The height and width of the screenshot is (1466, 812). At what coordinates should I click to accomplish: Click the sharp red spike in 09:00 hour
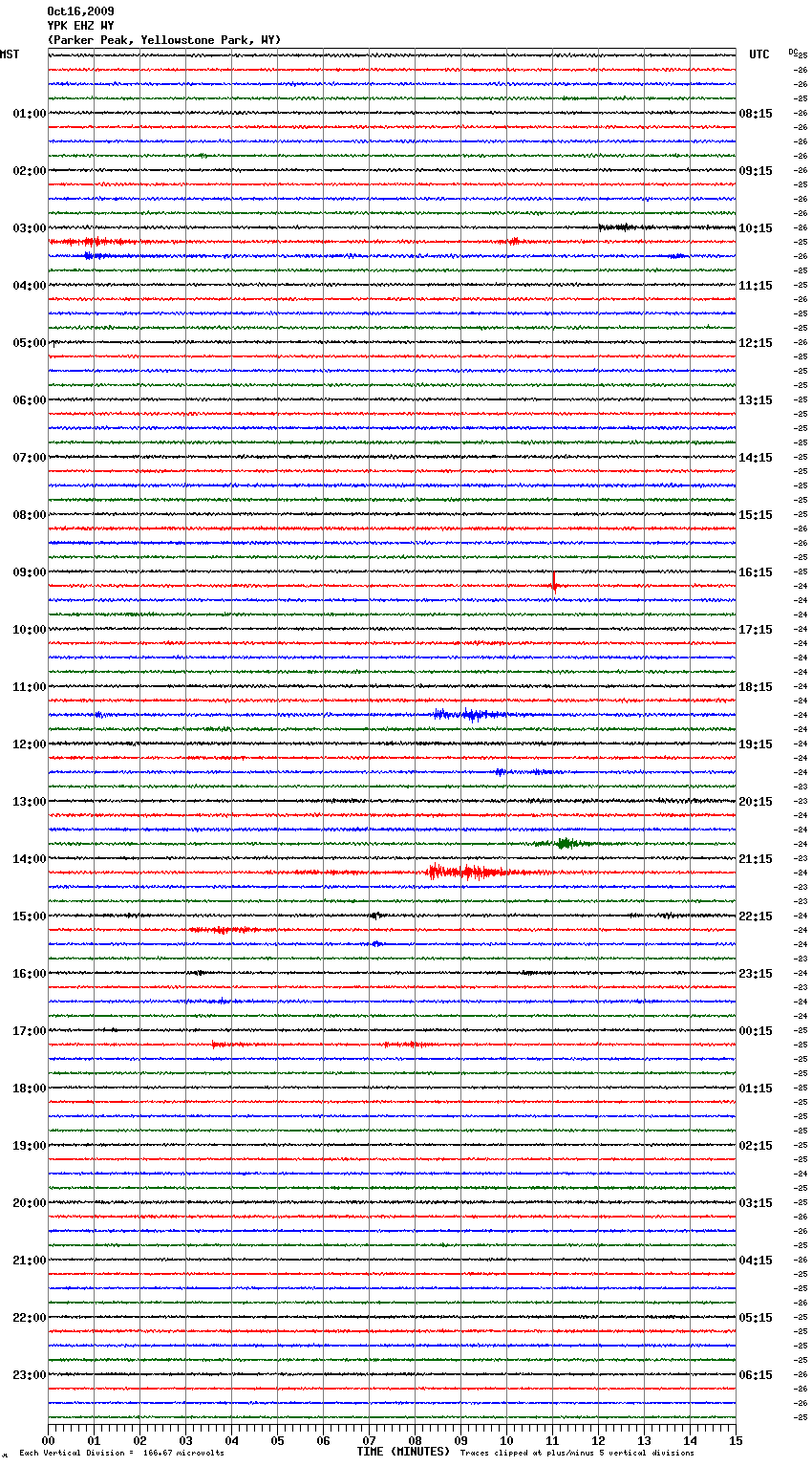point(554,582)
